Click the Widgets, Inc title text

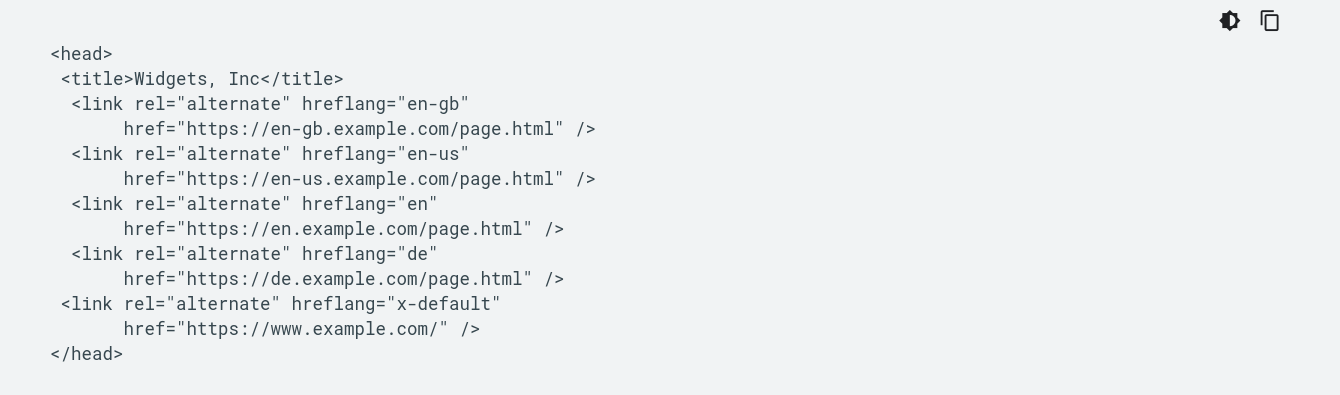pos(197,79)
